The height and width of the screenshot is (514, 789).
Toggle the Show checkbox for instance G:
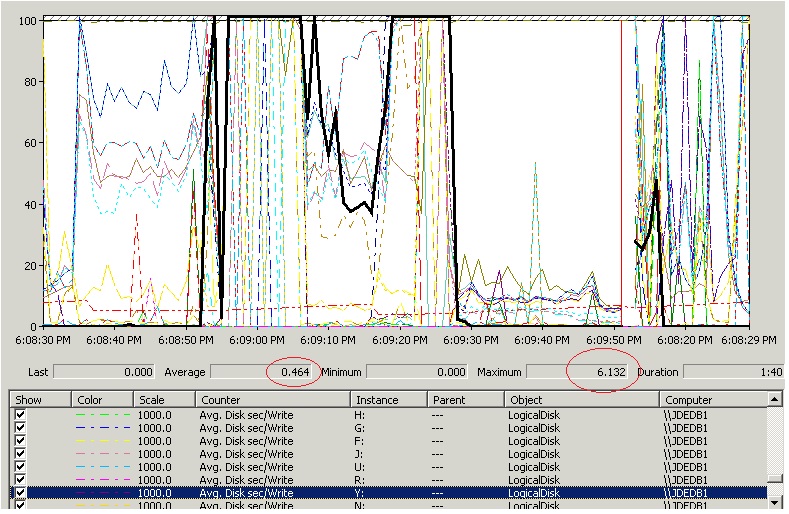pyautogui.click(x=20, y=428)
